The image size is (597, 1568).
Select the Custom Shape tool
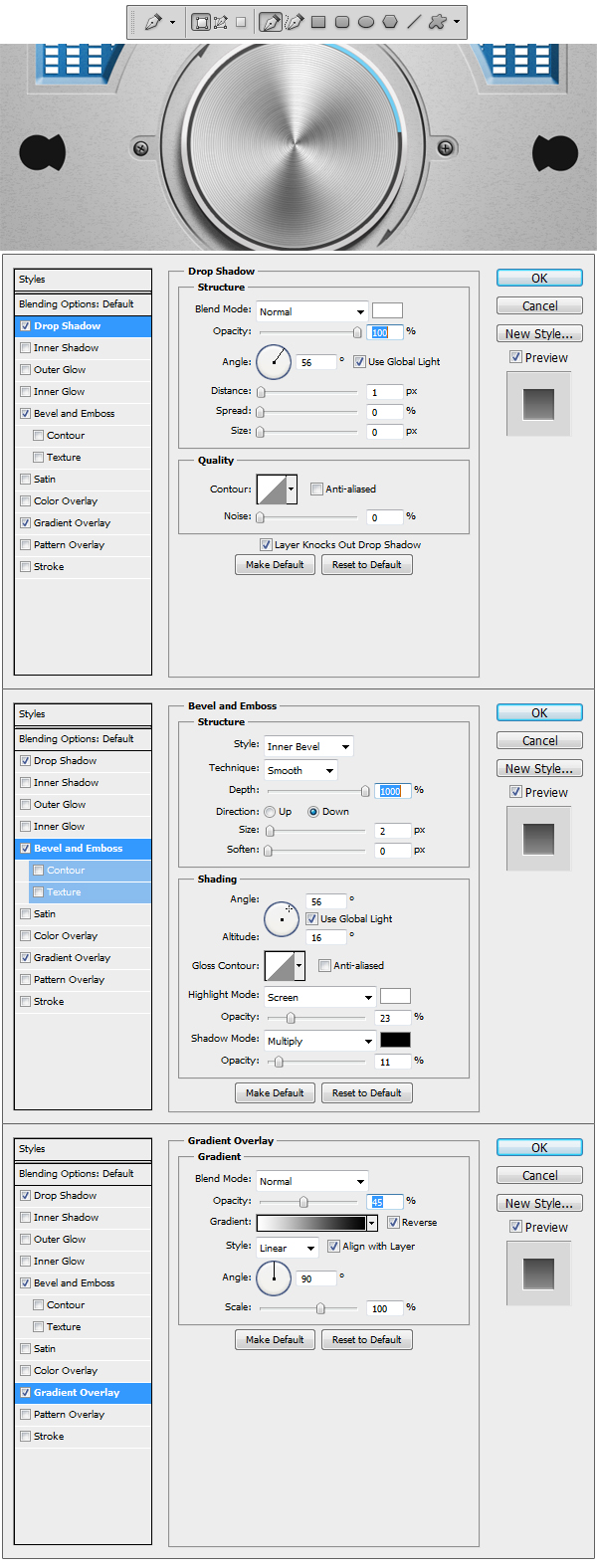pyautogui.click(x=437, y=22)
